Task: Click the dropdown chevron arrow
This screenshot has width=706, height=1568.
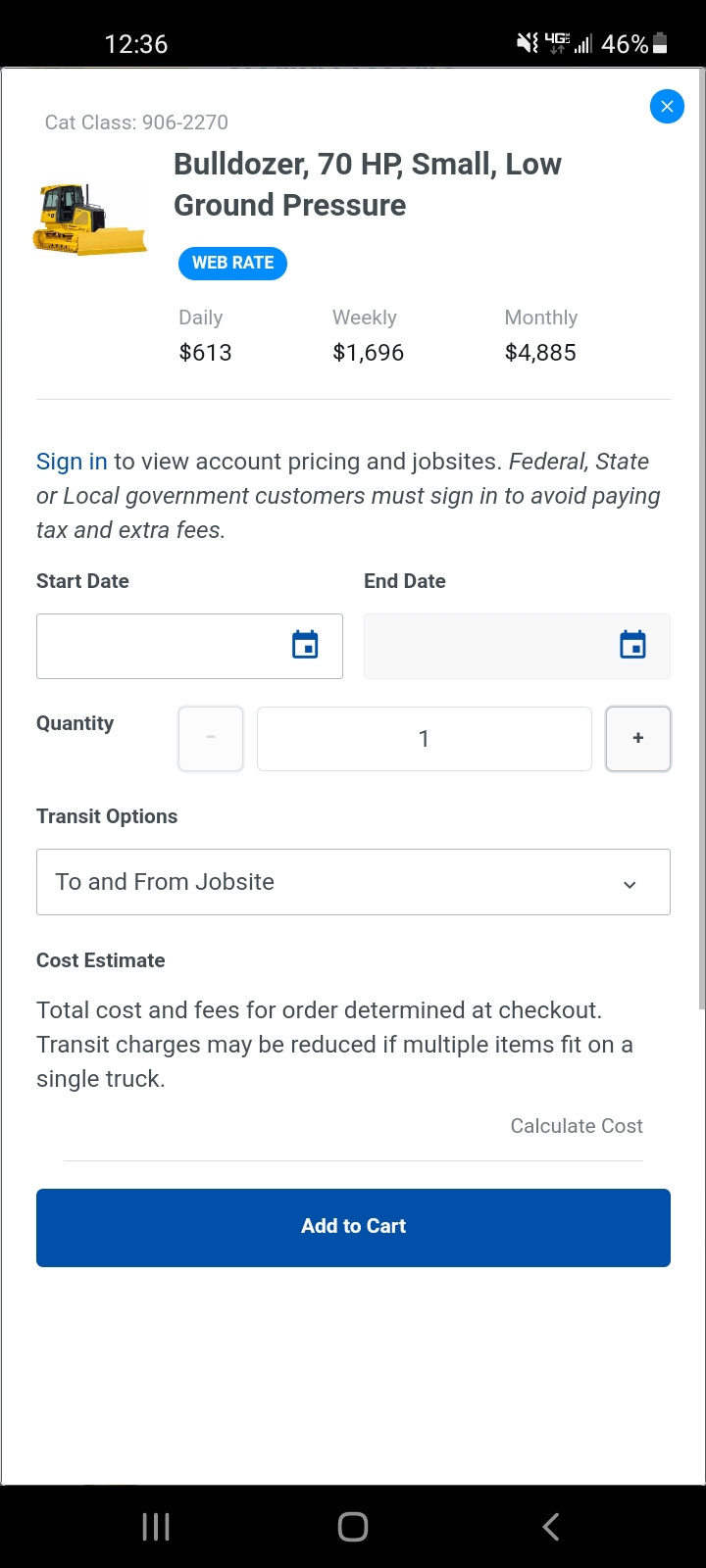Action: [630, 884]
